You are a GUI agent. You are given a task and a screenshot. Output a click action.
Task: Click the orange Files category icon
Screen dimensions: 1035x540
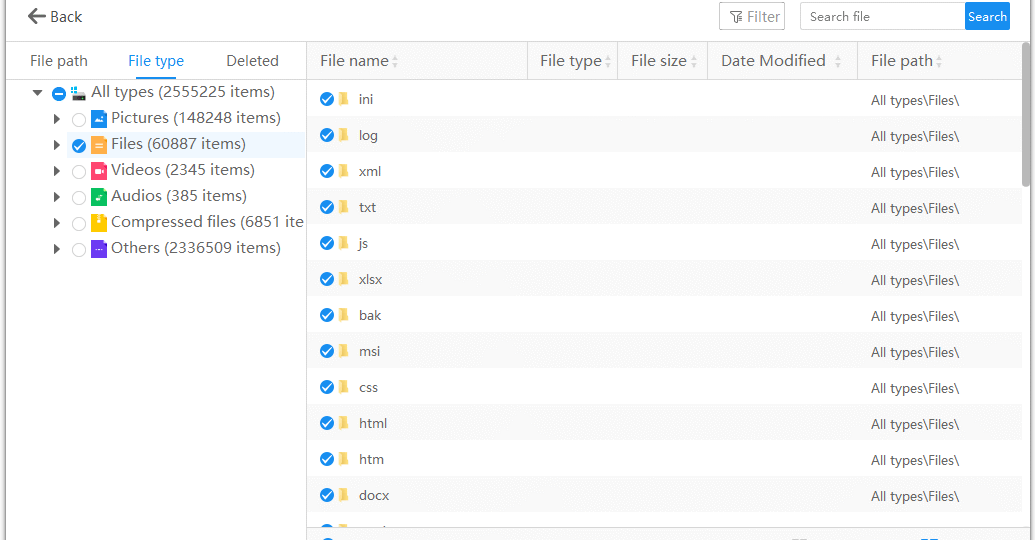click(99, 145)
